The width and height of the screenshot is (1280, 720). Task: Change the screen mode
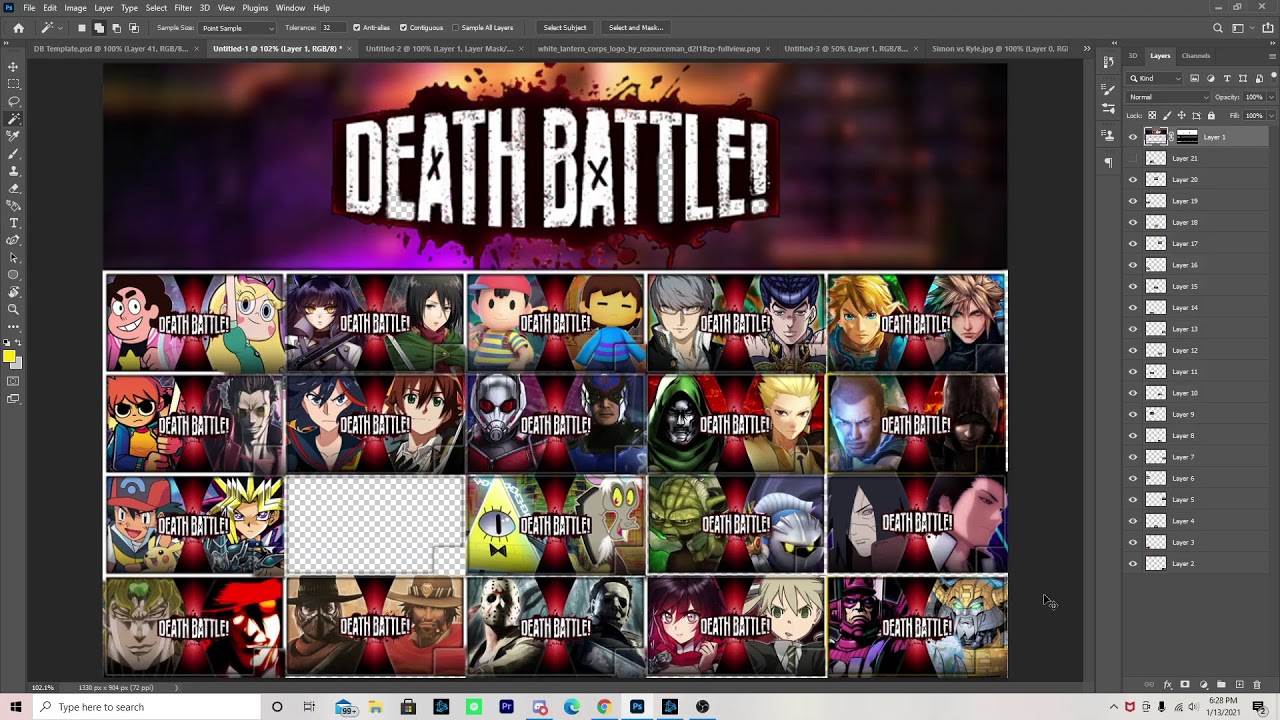(13, 399)
